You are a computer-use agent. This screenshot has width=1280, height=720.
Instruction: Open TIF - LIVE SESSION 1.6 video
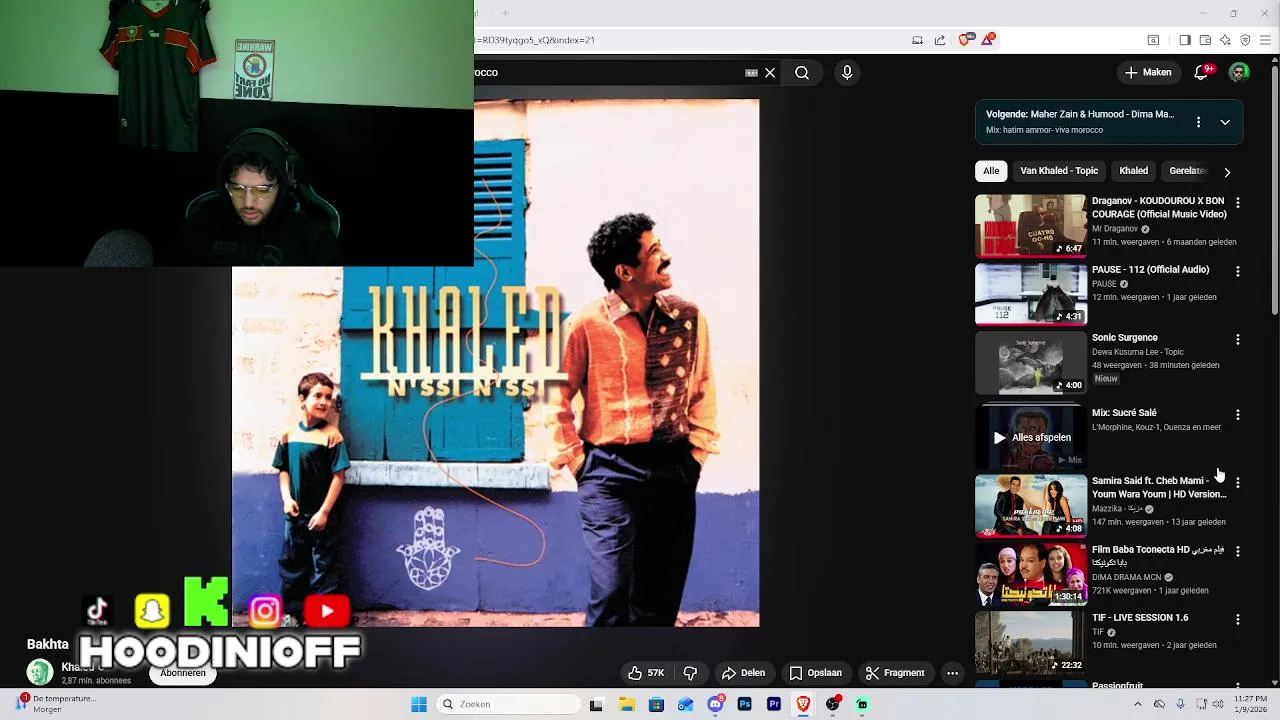(x=1031, y=643)
